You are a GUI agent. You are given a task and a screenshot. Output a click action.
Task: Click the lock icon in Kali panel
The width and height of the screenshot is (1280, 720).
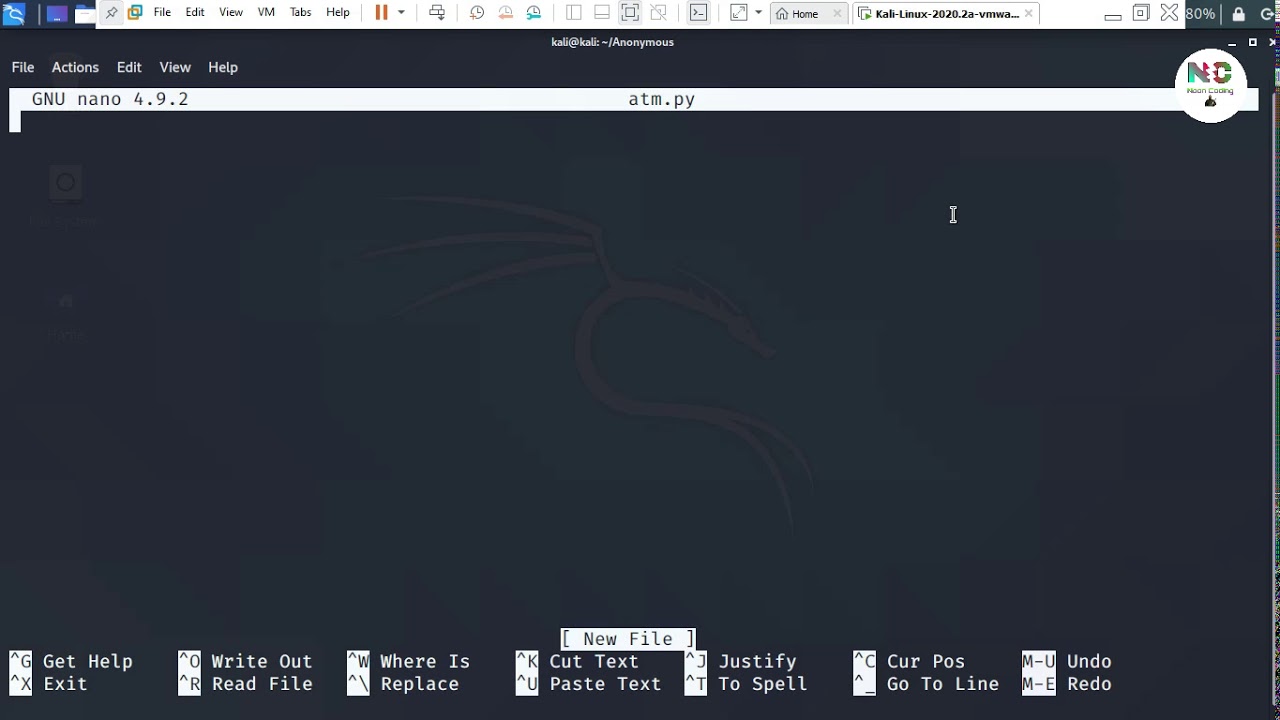point(1239,14)
